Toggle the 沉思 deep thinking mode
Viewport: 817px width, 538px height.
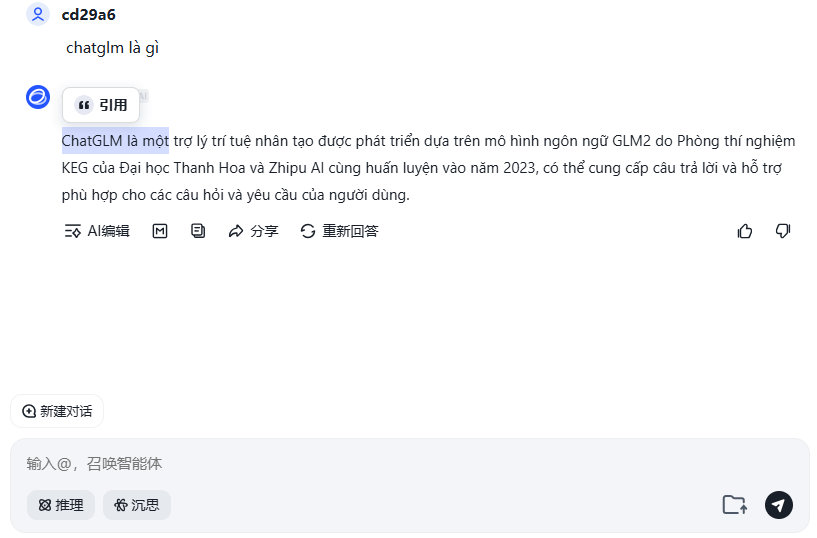point(137,505)
